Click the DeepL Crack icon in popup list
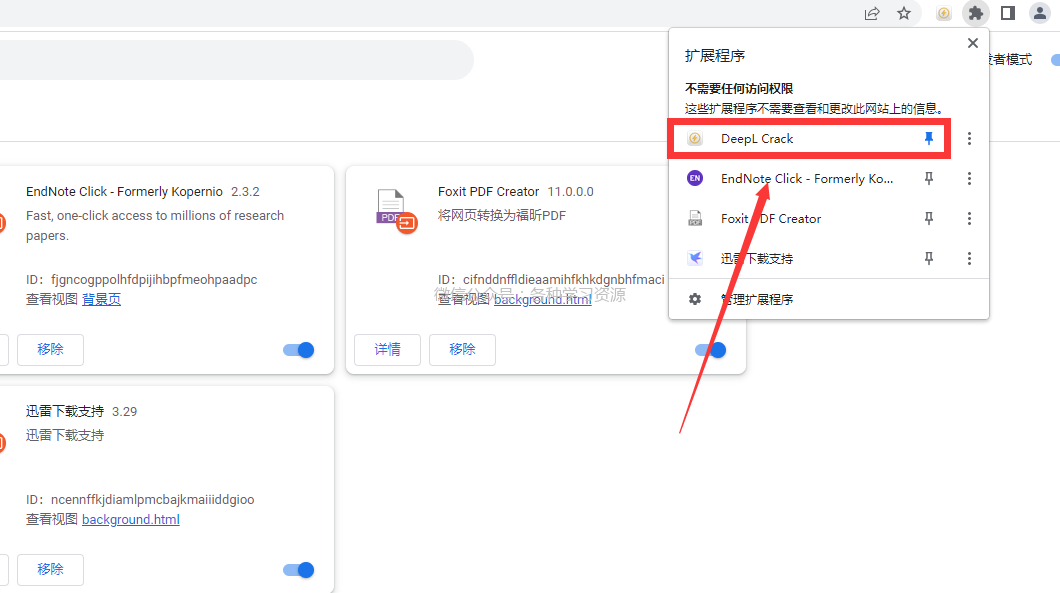 [695, 139]
